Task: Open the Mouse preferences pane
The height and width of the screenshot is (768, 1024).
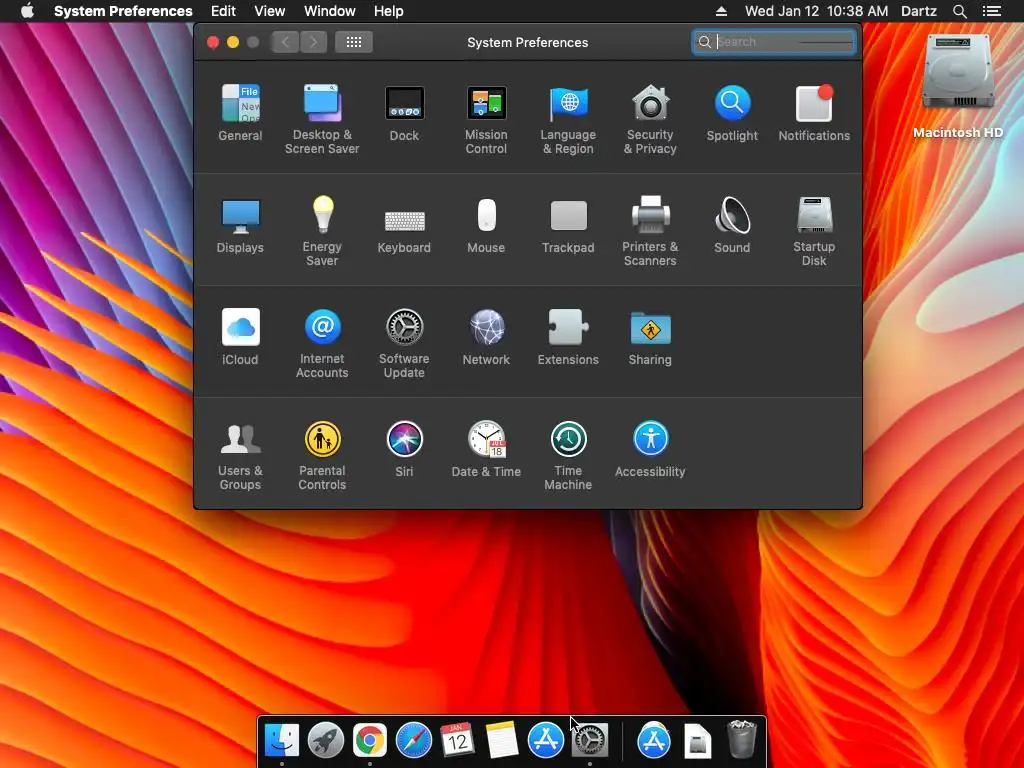Action: pos(487,225)
